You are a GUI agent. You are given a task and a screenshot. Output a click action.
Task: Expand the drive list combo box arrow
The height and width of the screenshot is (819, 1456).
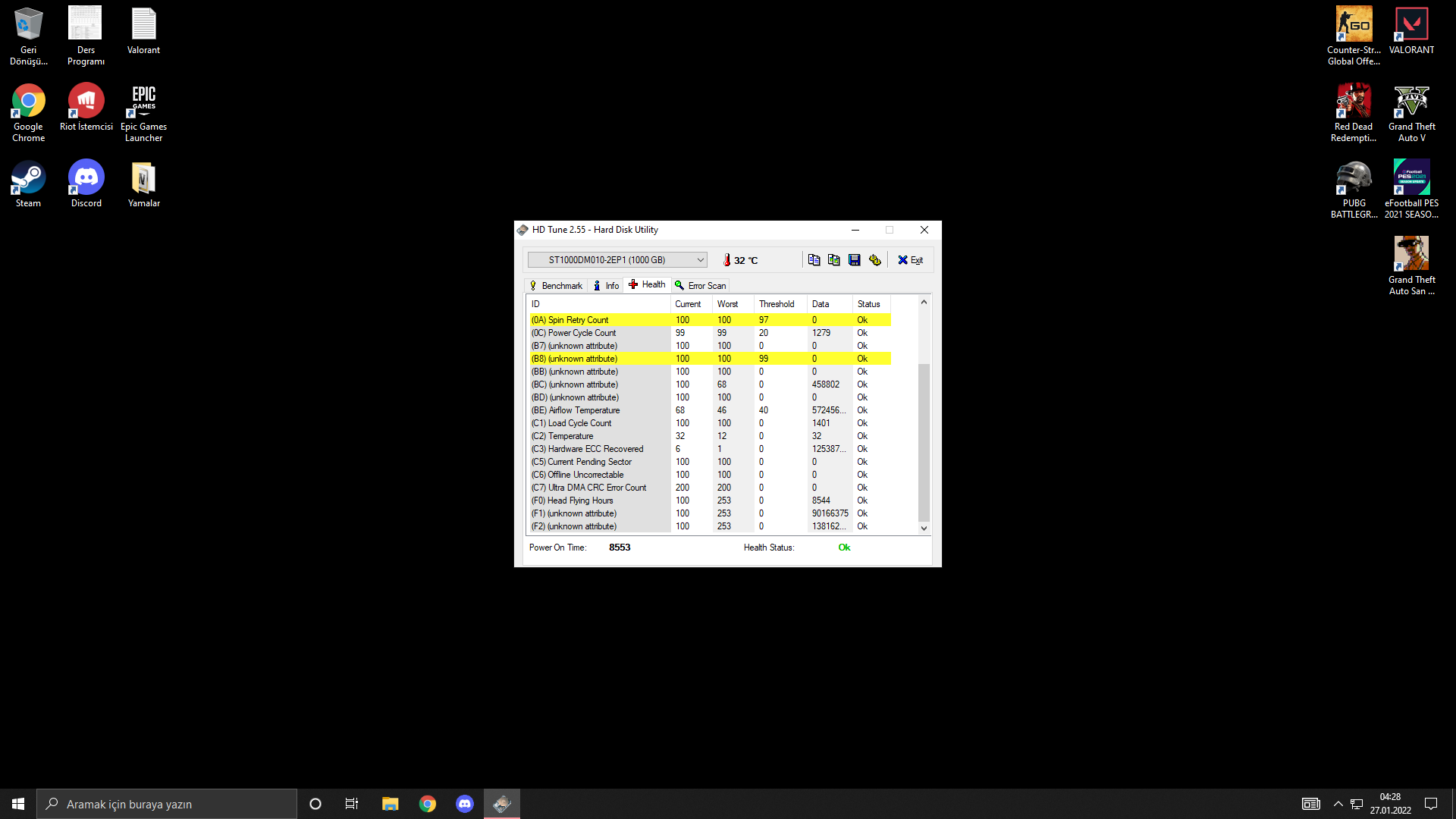coord(699,259)
